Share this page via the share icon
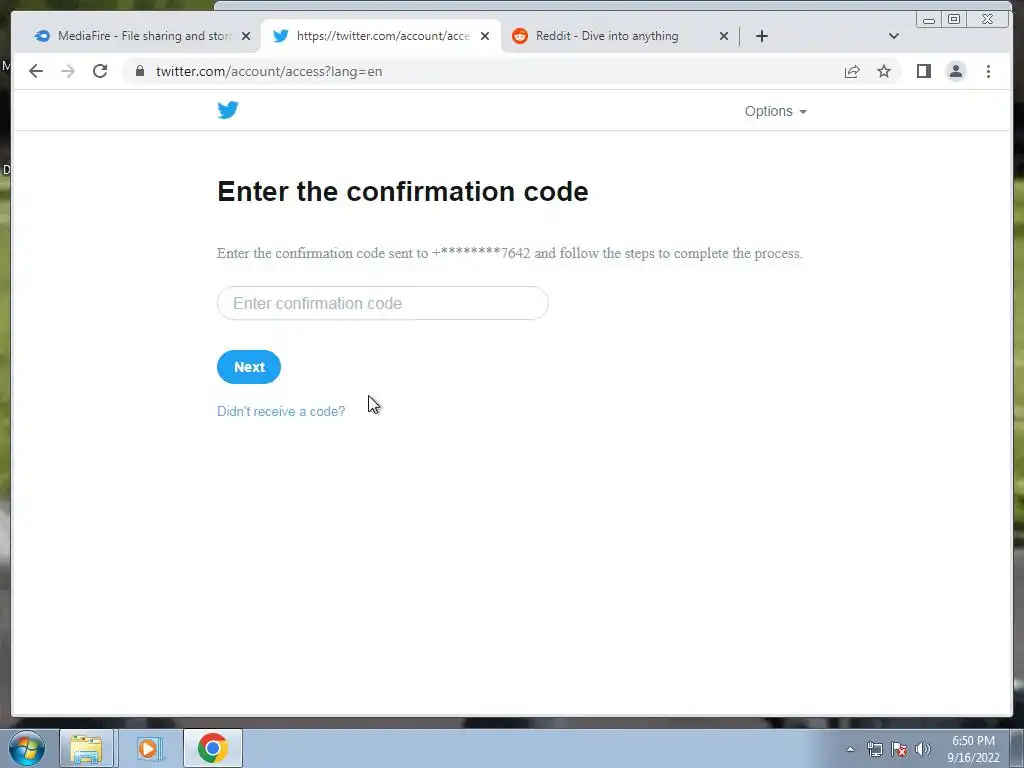1024x768 pixels. [852, 71]
